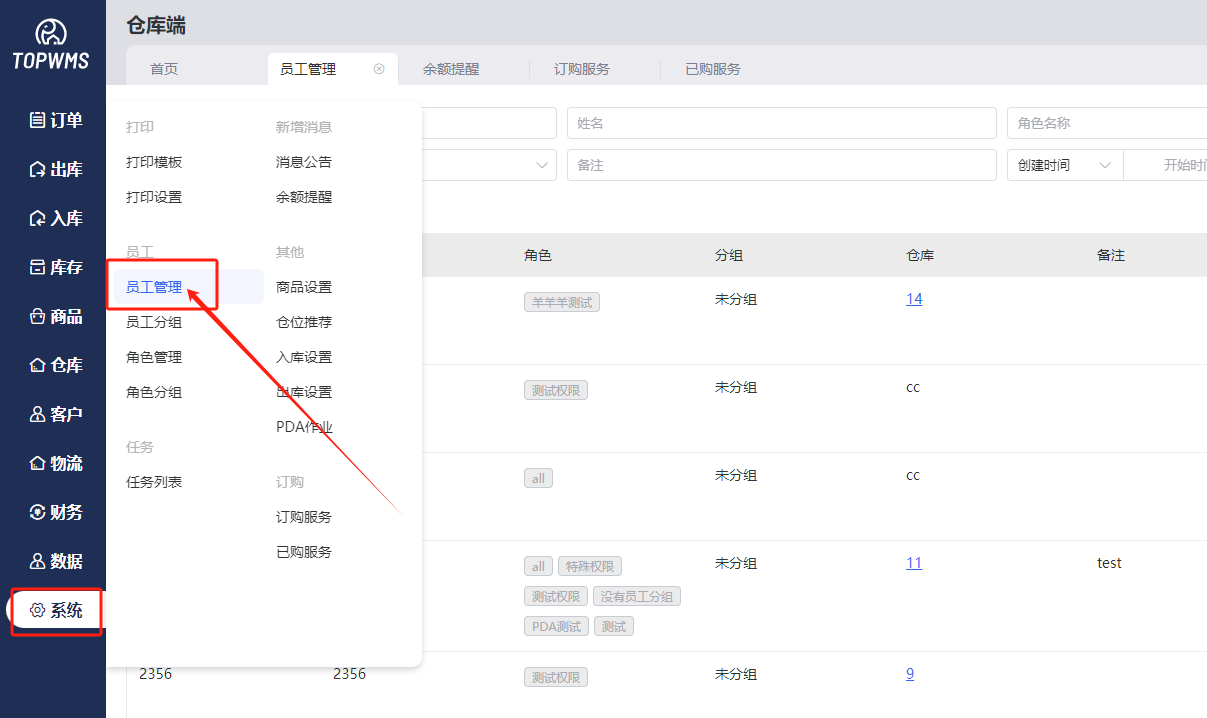Focus the 角色名称 search field
Viewport: 1207px width, 718px height.
(1107, 123)
